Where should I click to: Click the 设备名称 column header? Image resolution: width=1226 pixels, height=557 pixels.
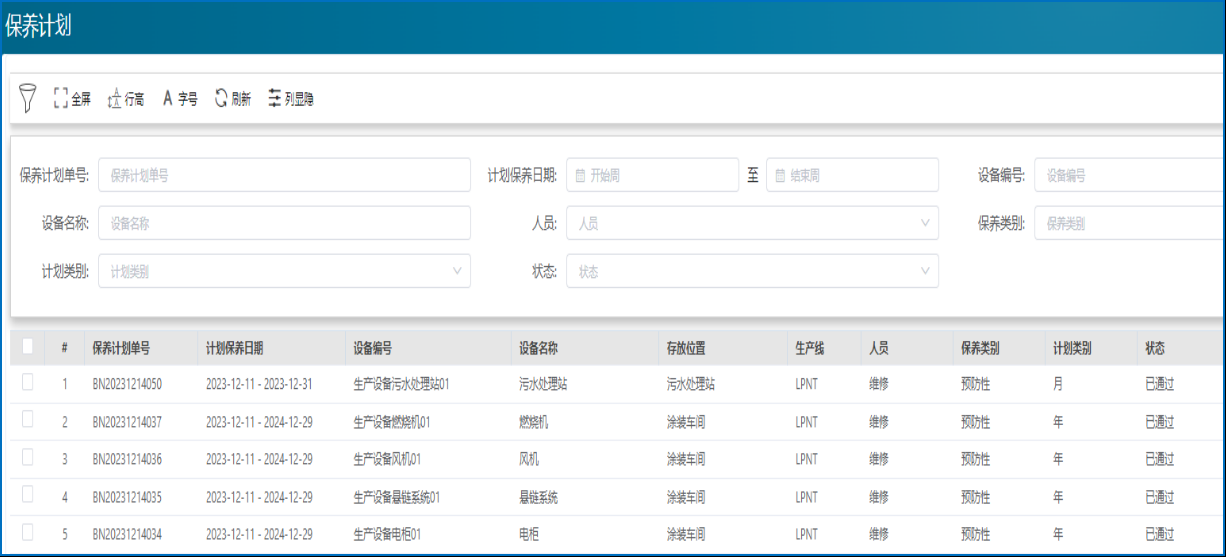538,349
